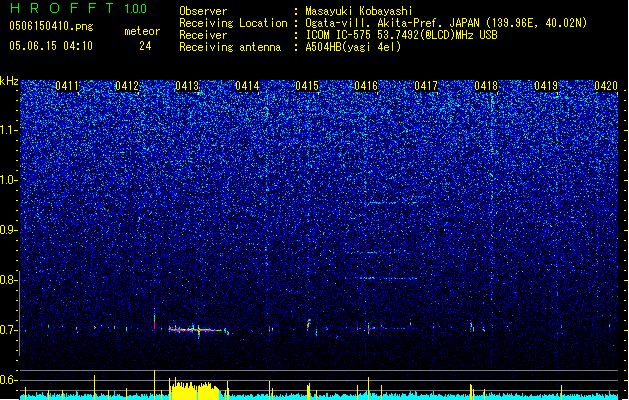Click the 0414 time marker

(x=247, y=86)
